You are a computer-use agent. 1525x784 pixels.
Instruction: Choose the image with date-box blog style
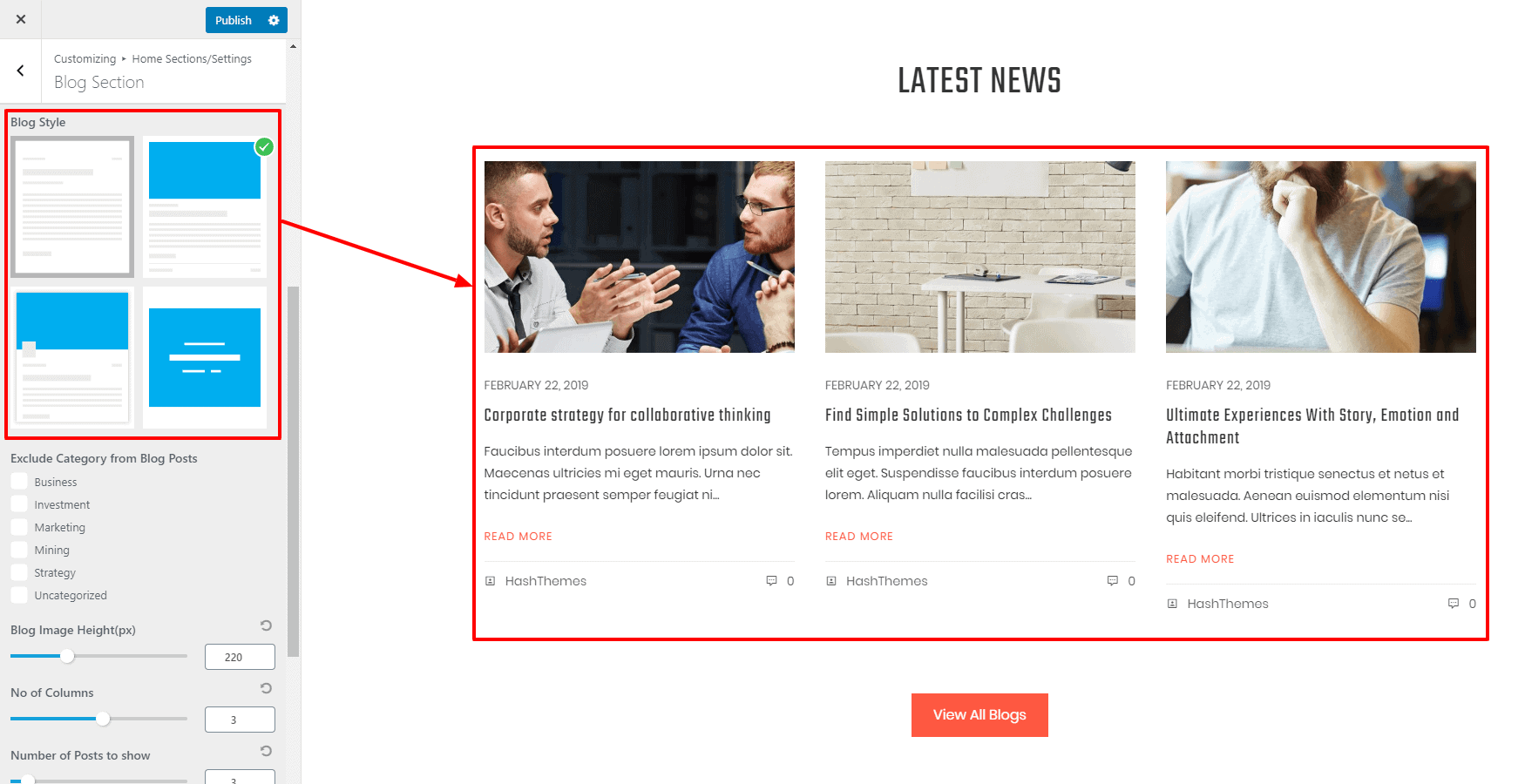[x=72, y=357]
